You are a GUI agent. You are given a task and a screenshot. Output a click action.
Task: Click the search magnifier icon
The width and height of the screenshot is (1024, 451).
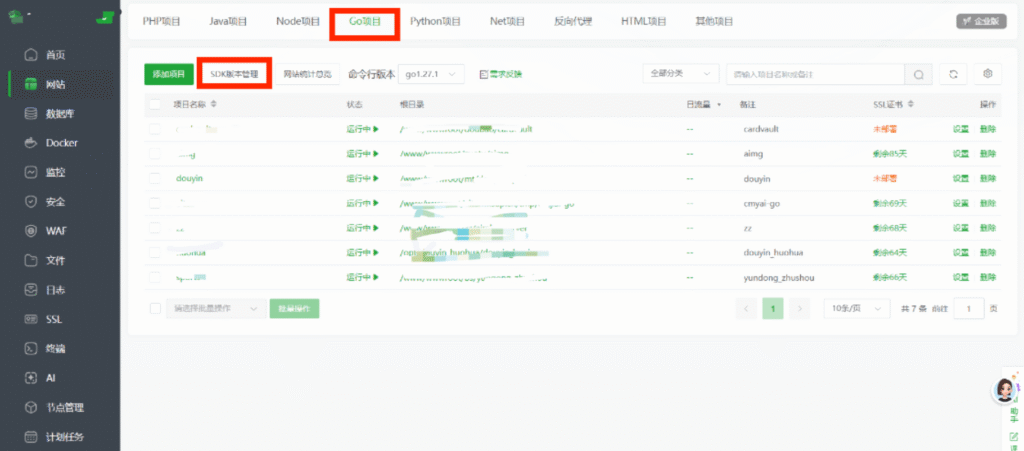click(x=918, y=74)
